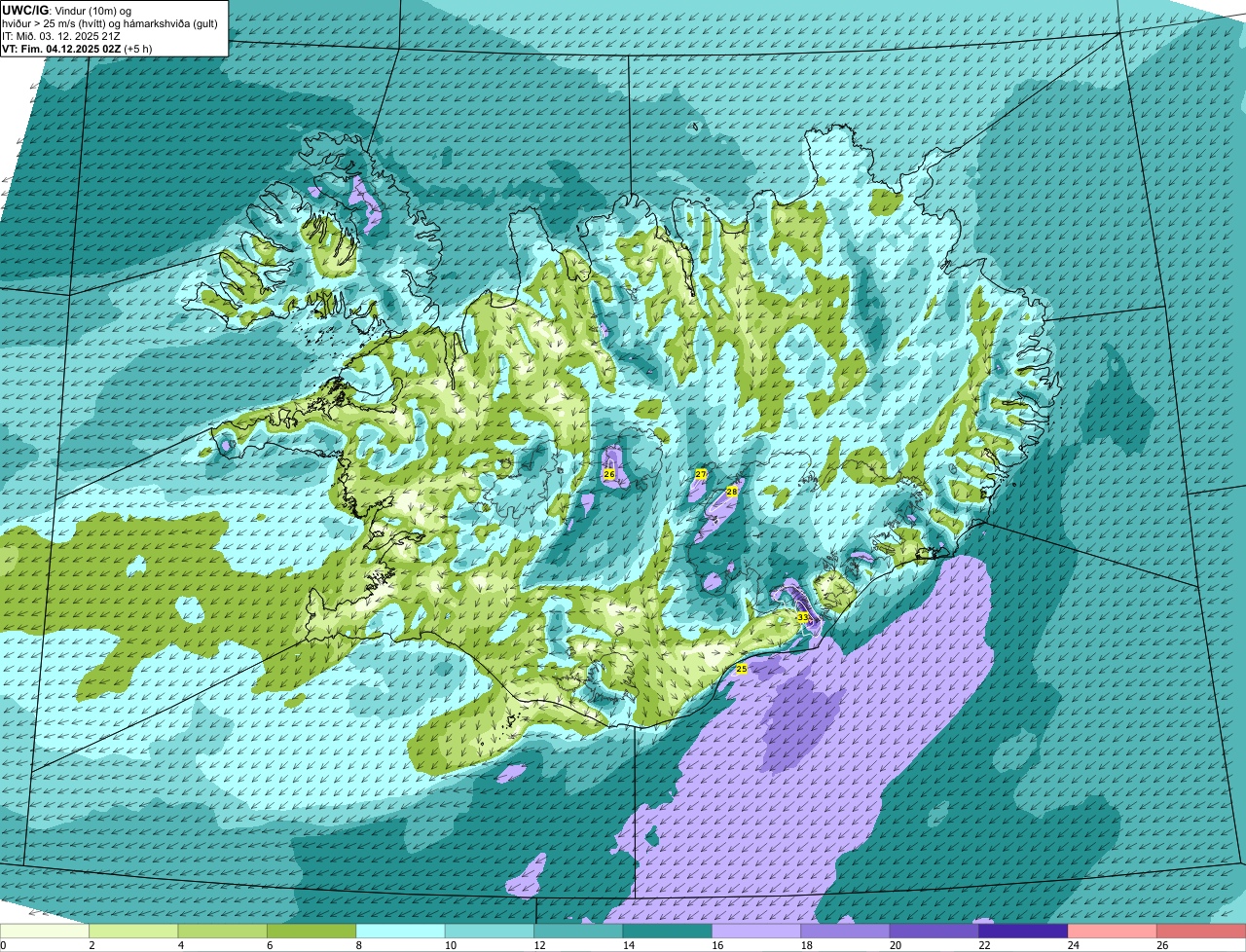Click the legend scale number 8
1246x952 pixels.
358,945
